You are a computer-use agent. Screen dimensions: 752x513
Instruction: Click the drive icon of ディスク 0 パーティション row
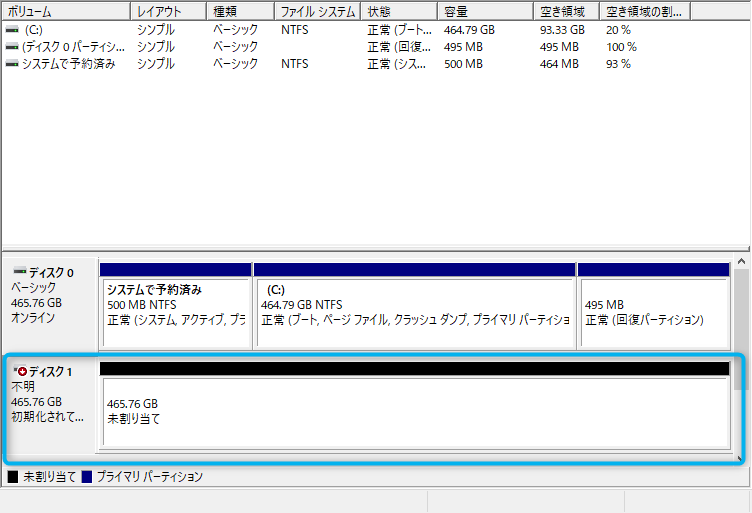tap(12, 47)
